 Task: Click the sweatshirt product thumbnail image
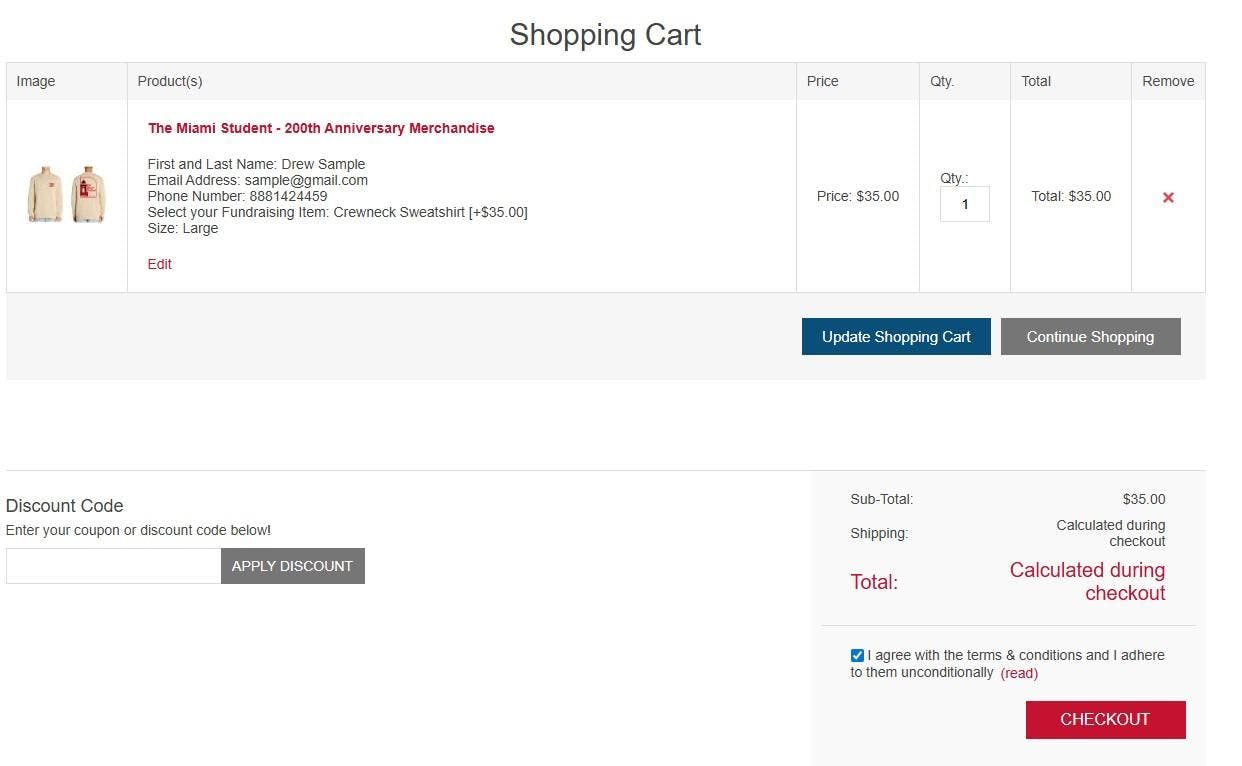[x=66, y=194]
